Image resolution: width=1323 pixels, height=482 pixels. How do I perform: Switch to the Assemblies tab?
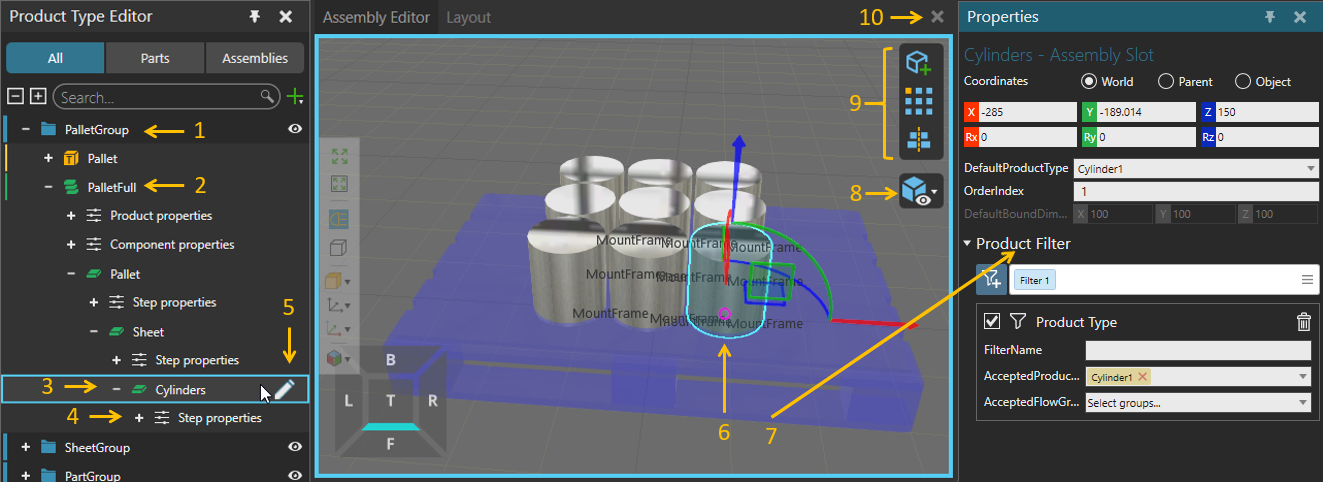[x=255, y=58]
